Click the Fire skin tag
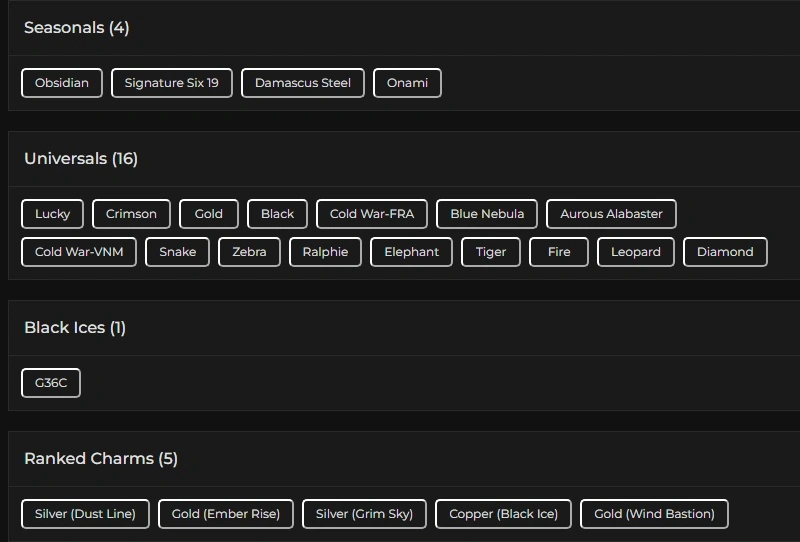Image resolution: width=800 pixels, height=542 pixels. pos(559,252)
